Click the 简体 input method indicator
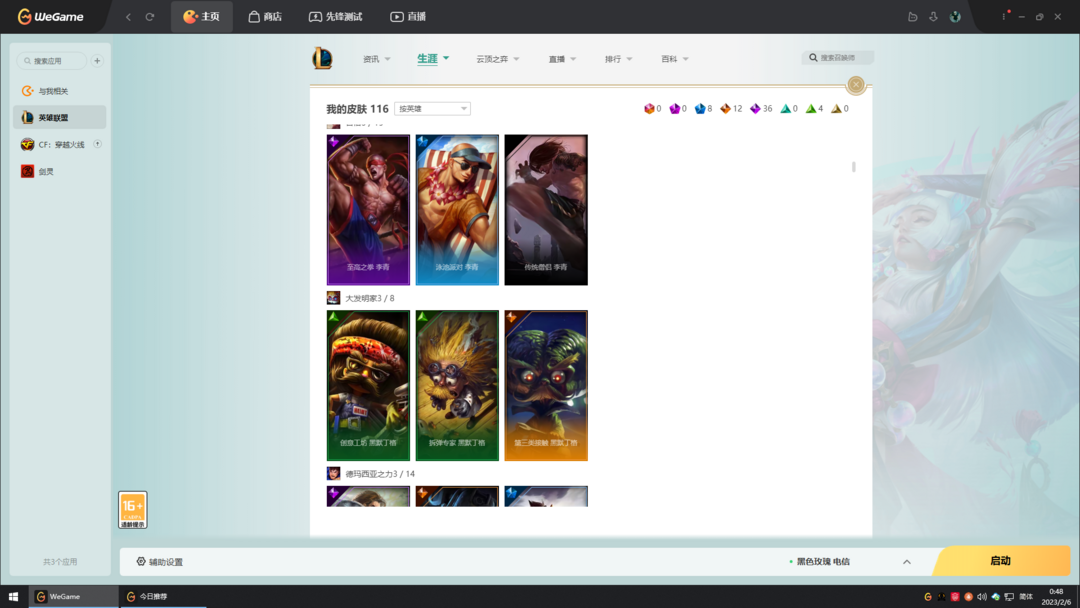 (1026, 597)
